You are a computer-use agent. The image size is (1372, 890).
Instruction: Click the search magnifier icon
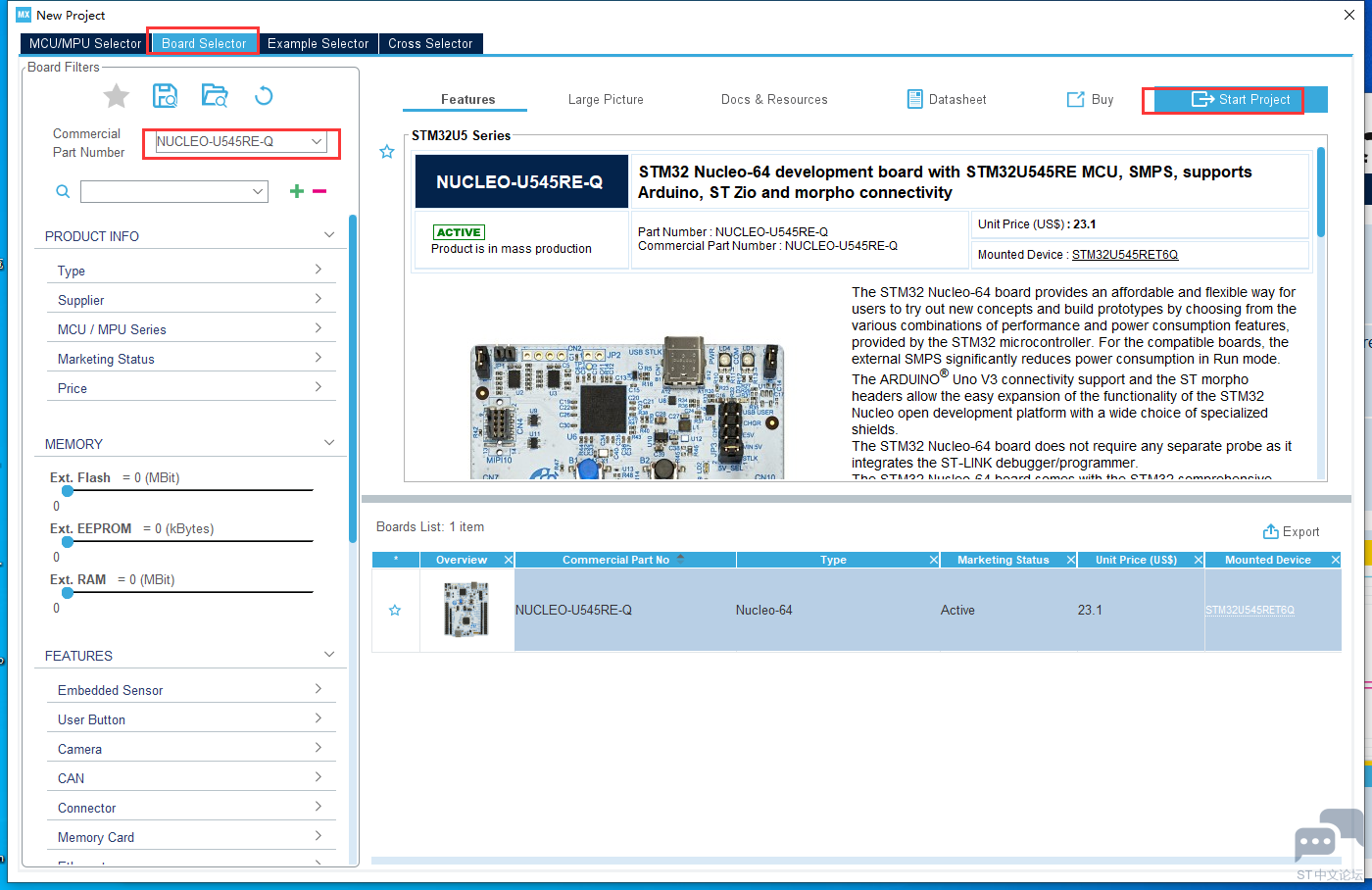point(63,191)
